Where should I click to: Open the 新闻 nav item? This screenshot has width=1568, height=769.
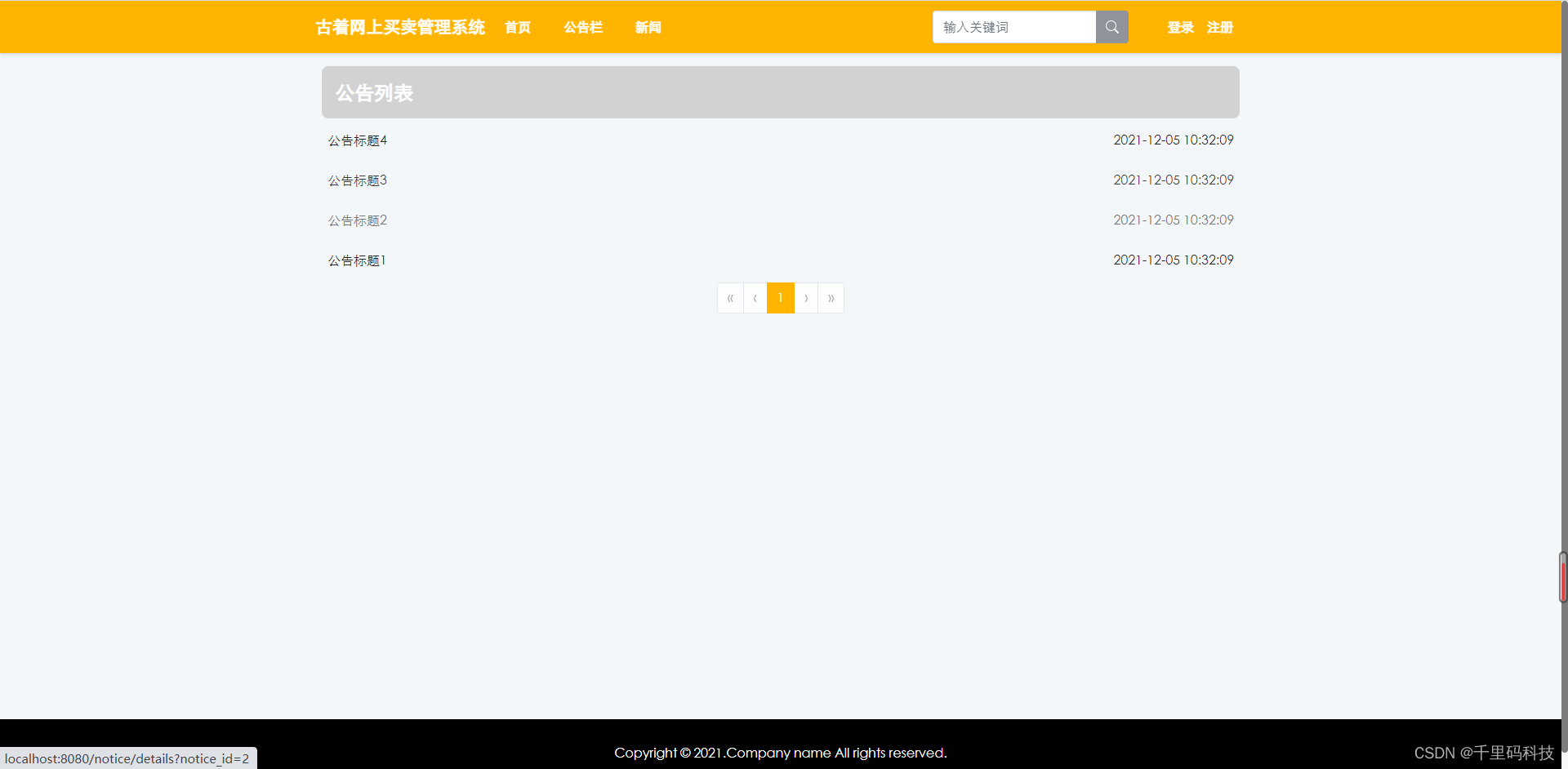[648, 28]
